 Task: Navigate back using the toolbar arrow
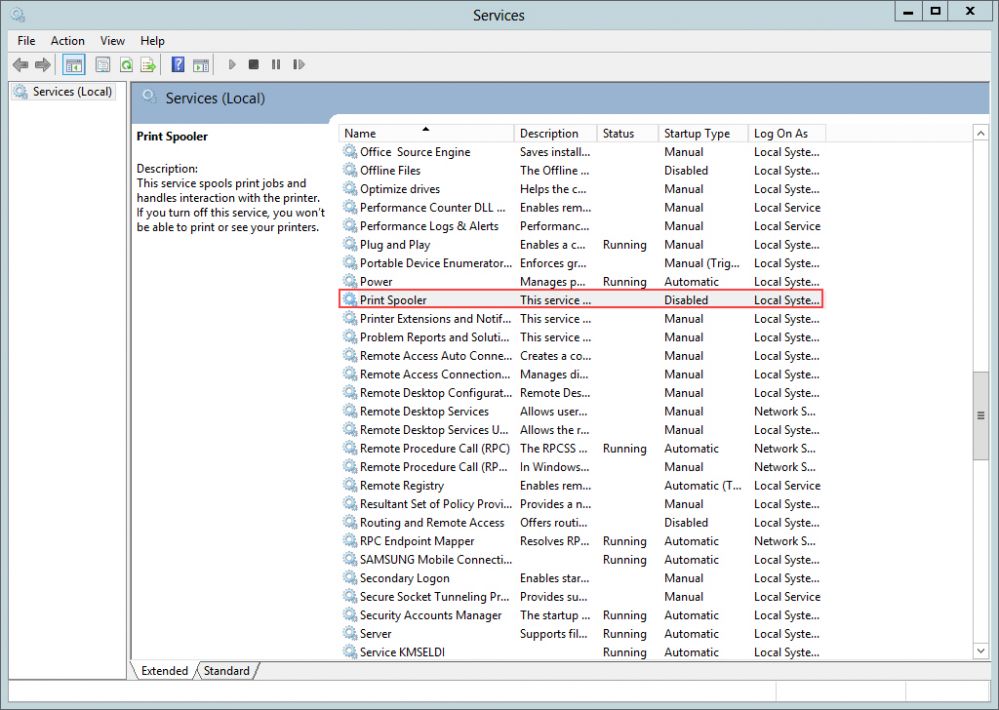coord(21,64)
